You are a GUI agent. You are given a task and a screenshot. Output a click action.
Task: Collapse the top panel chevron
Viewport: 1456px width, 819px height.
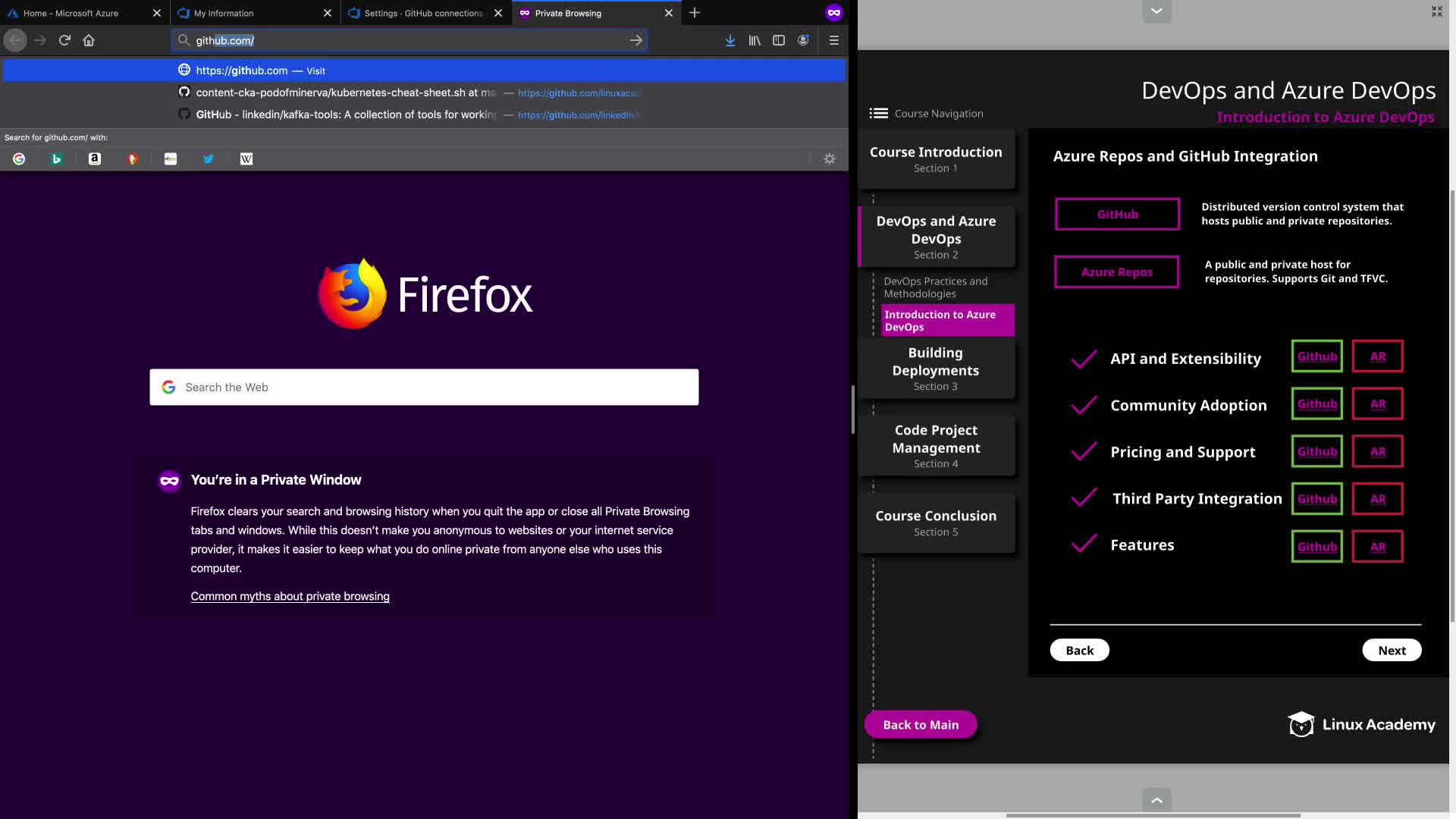pyautogui.click(x=1156, y=11)
